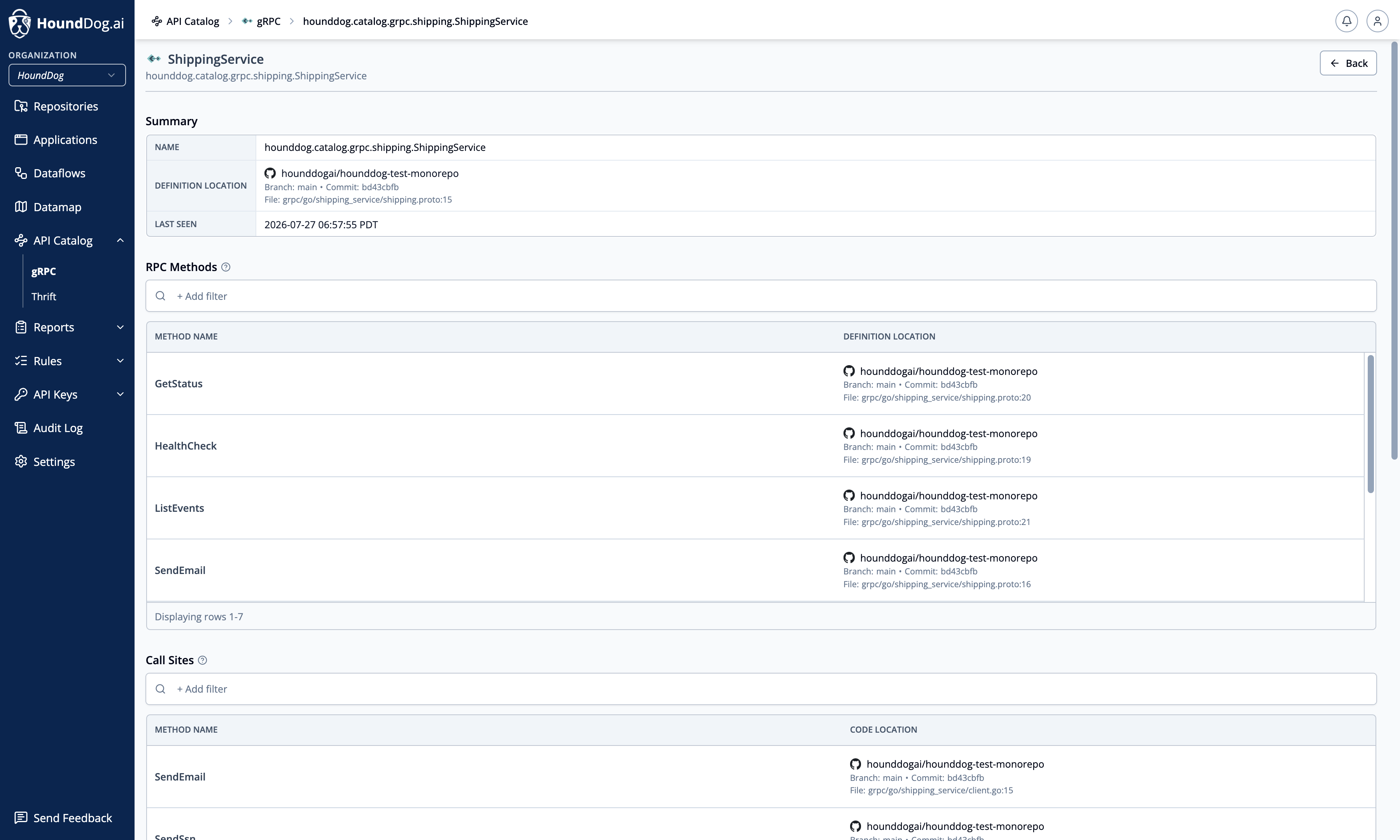Click the RPC Methods search magnifier icon
The width and height of the screenshot is (1400, 840).
(161, 296)
